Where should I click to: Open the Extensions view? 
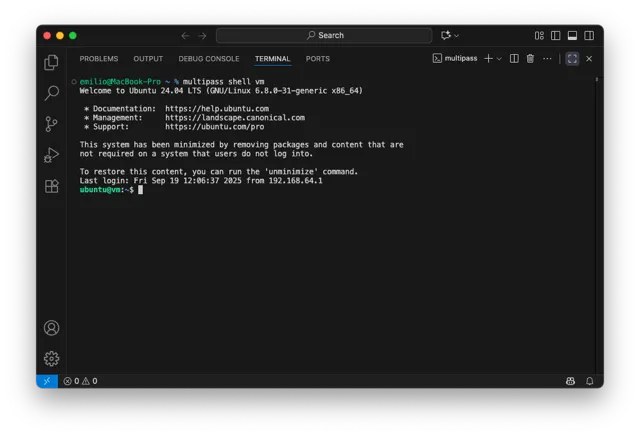tap(51, 186)
